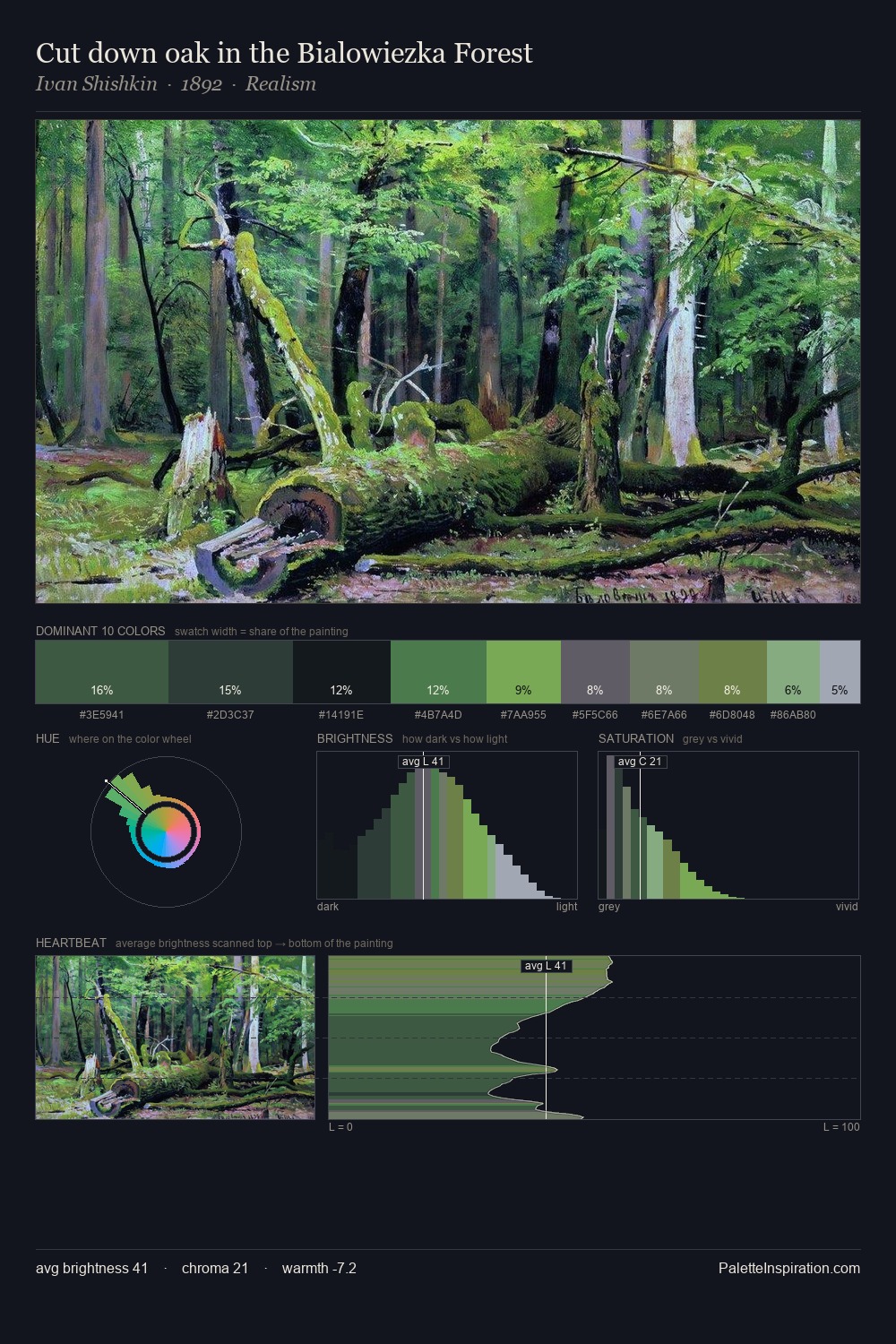This screenshot has width=896, height=1344.
Task: Click the hex code #5F5C66
Action: tap(595, 715)
